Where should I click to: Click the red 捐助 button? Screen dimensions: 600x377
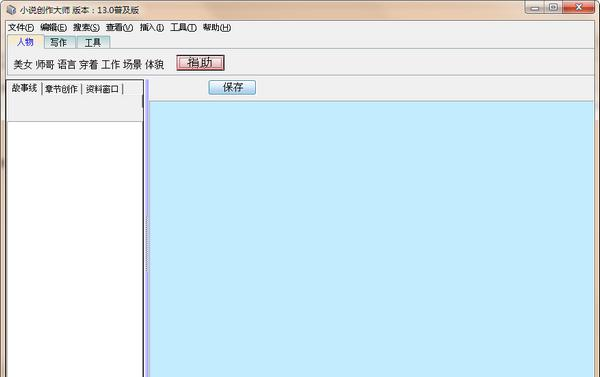tap(200, 63)
